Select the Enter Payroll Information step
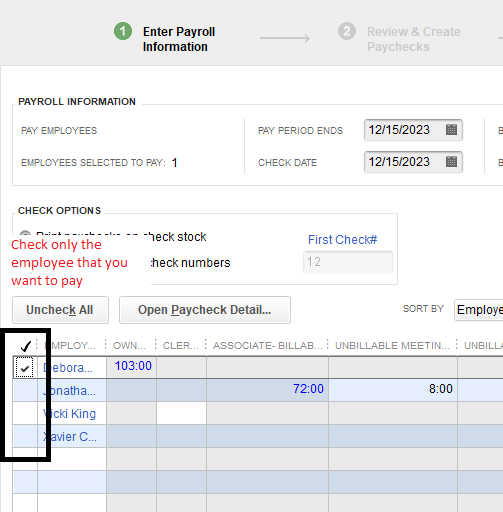Screen dimensions: 503x512 179,39
